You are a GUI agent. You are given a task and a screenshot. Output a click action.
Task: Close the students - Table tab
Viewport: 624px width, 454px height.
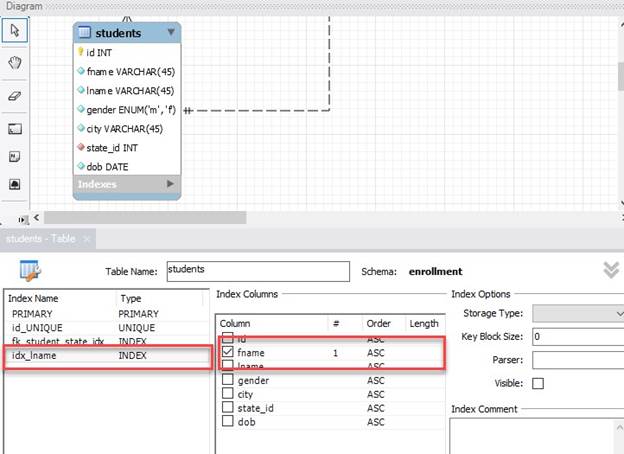coord(87,239)
